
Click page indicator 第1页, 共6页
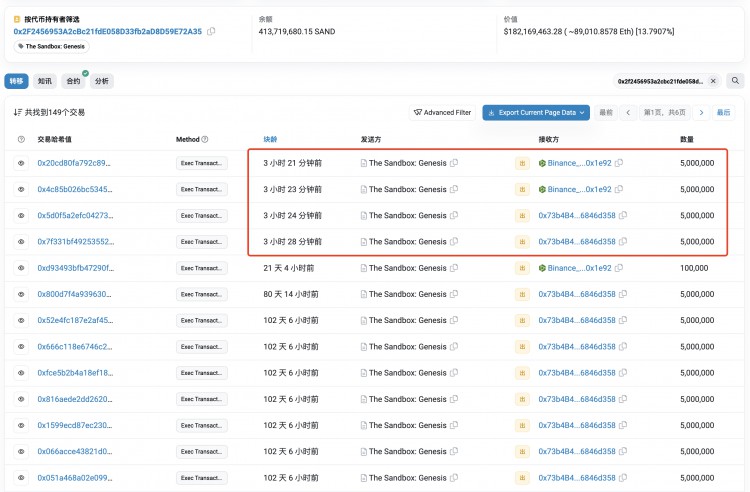tap(664, 112)
